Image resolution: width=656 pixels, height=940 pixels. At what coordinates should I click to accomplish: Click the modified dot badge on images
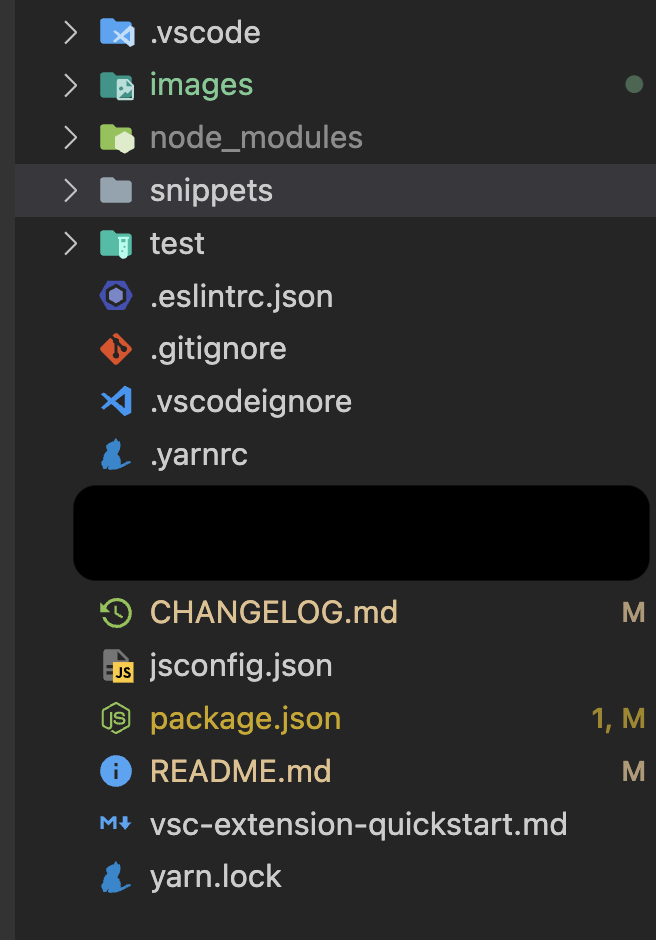pos(633,86)
